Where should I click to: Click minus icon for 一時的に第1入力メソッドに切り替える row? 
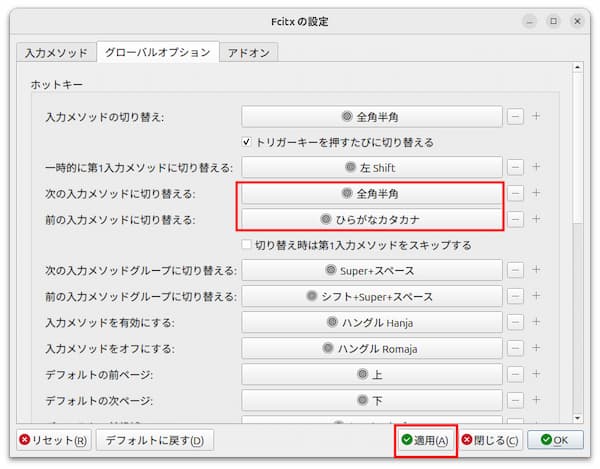(515, 167)
